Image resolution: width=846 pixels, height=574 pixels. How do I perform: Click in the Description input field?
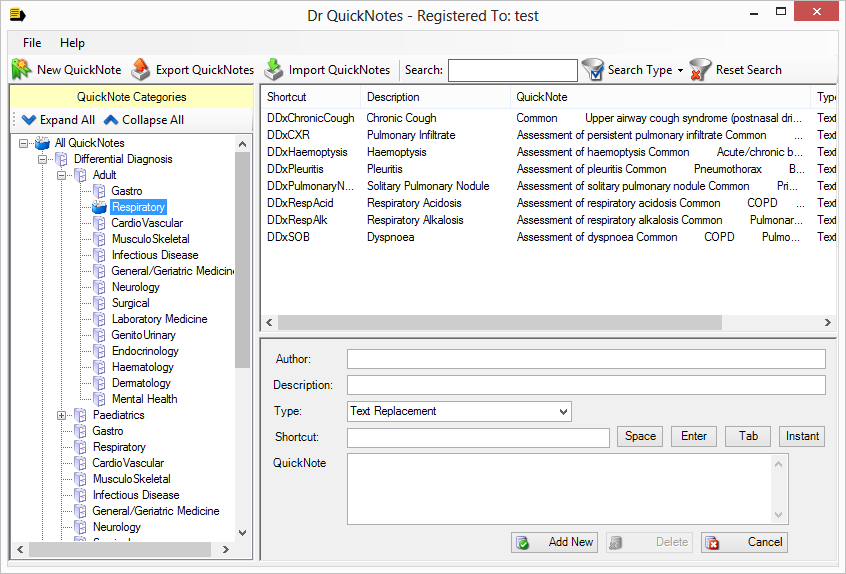pyautogui.click(x=586, y=385)
